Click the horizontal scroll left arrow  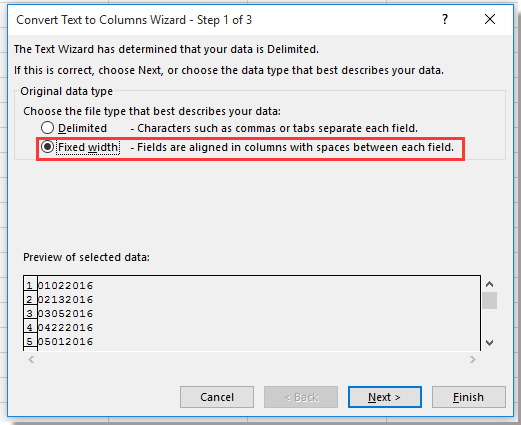(x=31, y=359)
